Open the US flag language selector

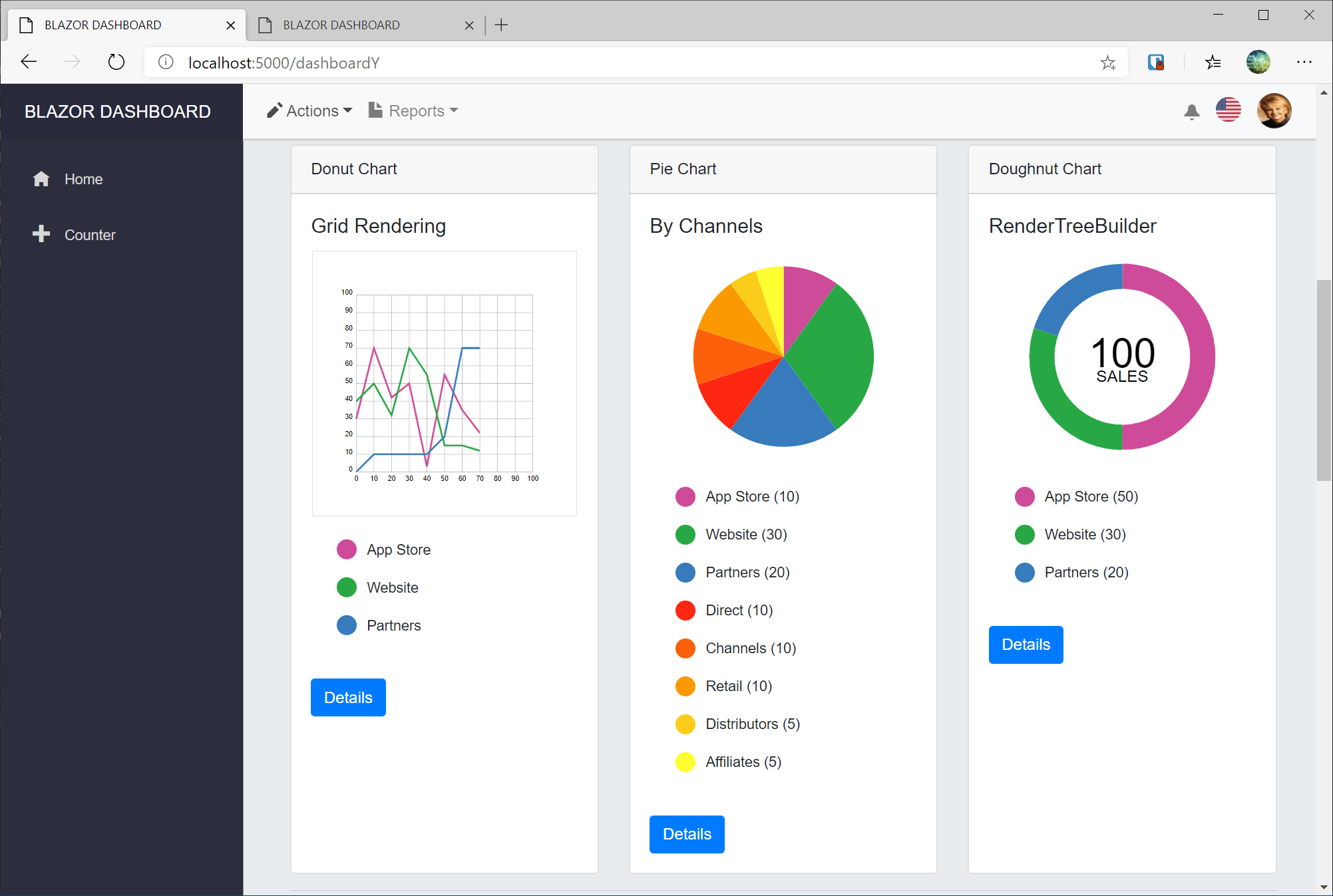(1228, 110)
